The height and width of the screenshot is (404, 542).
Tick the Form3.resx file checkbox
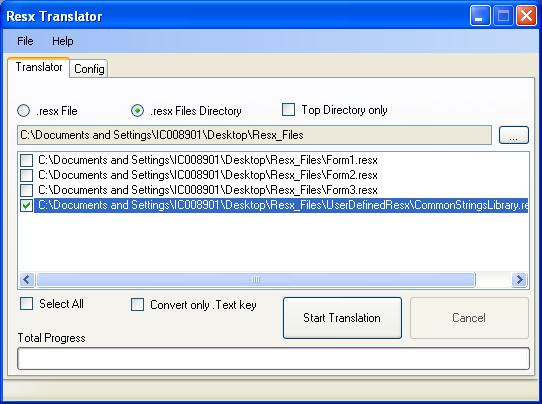(x=27, y=190)
